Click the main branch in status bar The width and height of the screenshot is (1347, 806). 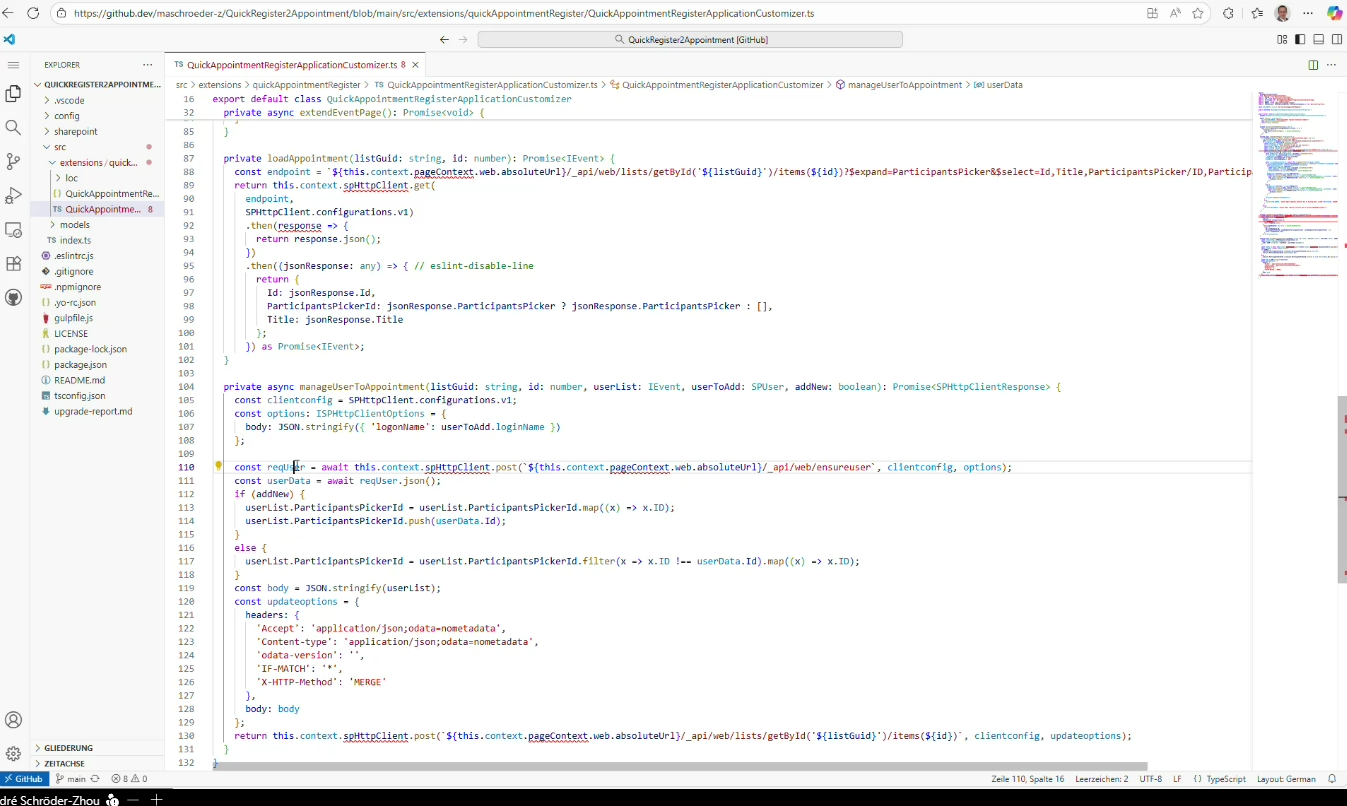71,778
